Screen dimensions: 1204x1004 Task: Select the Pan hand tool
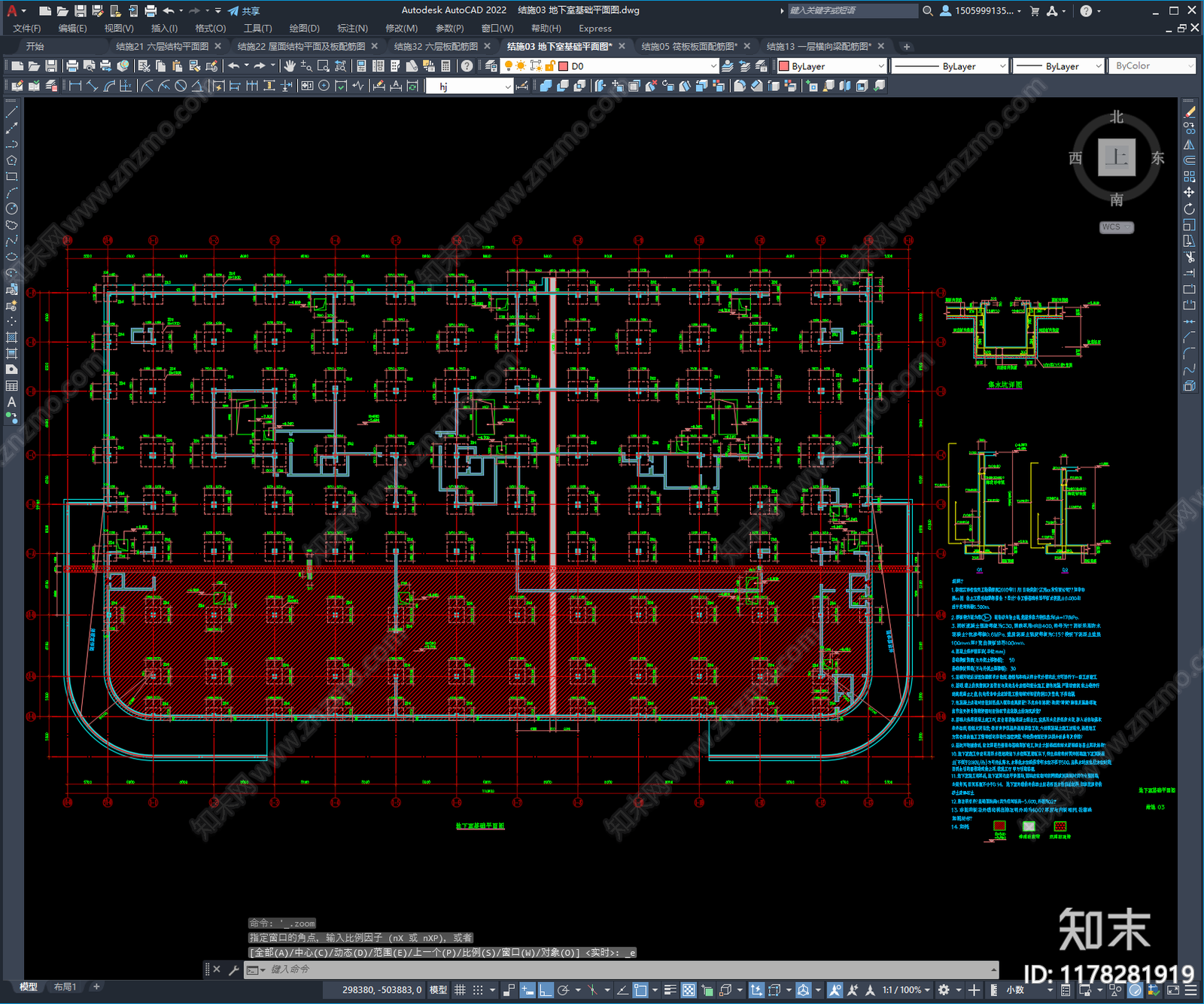click(290, 66)
